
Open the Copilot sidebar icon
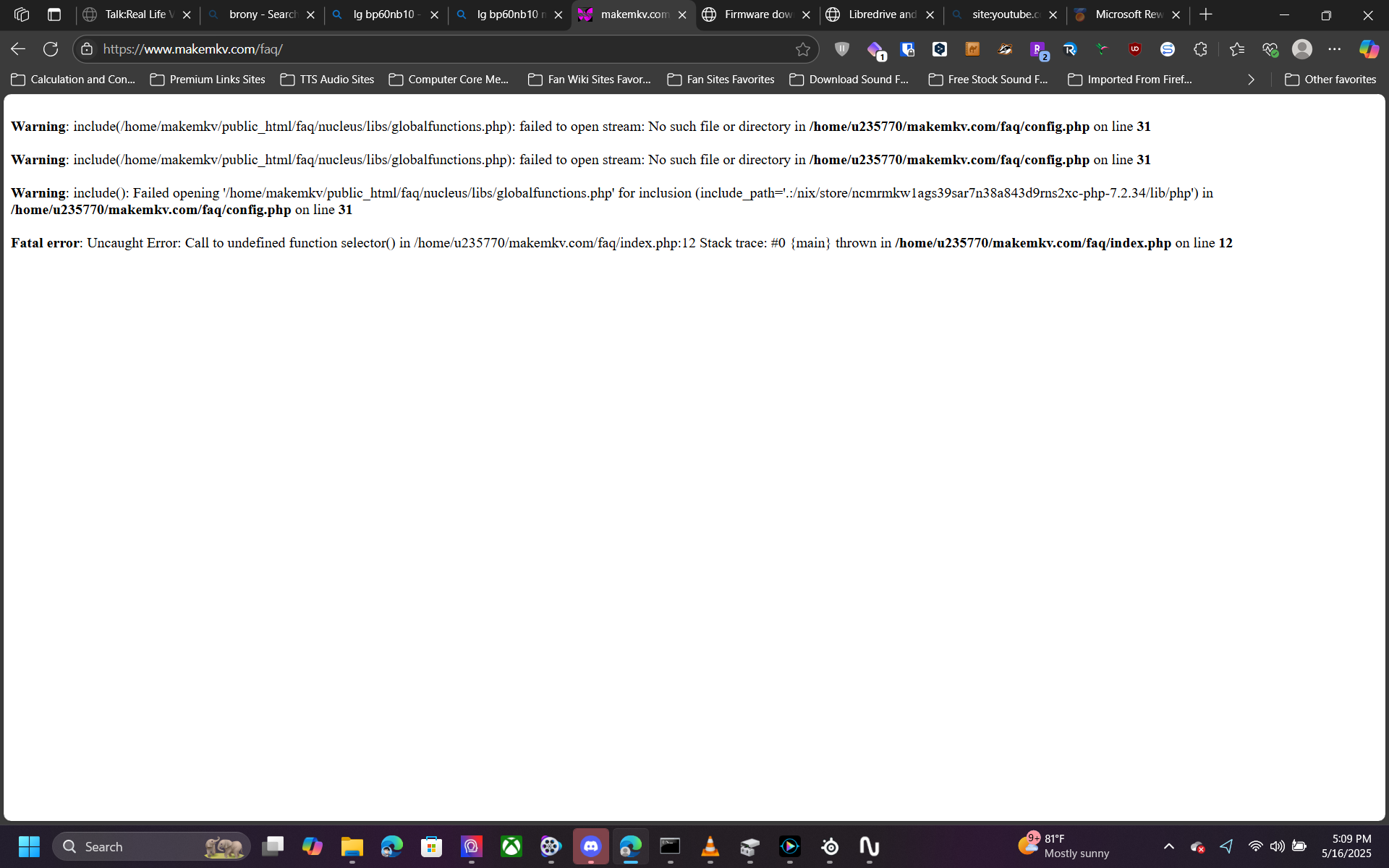pyautogui.click(x=1369, y=49)
